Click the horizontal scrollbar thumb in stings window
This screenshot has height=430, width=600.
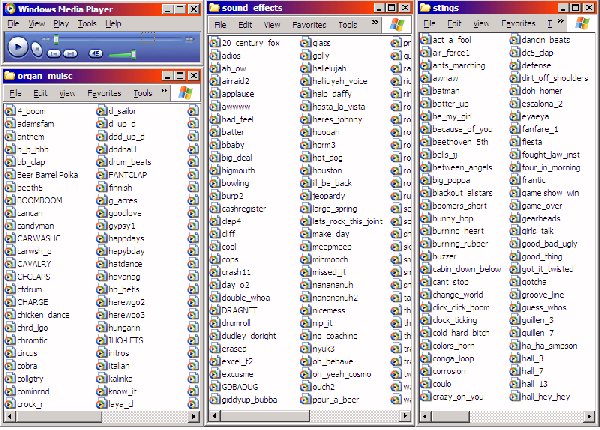450,416
